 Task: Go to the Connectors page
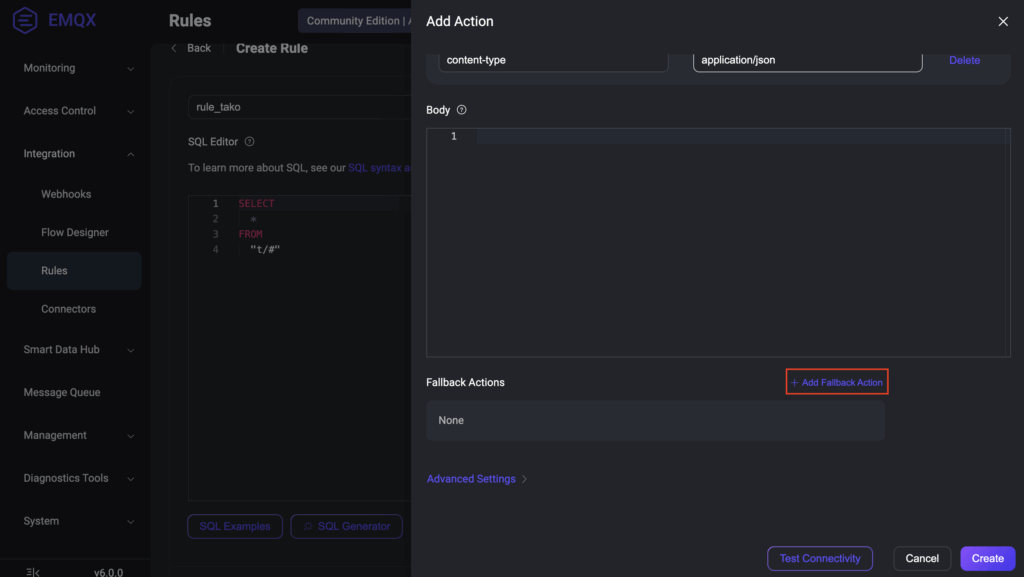click(x=69, y=309)
